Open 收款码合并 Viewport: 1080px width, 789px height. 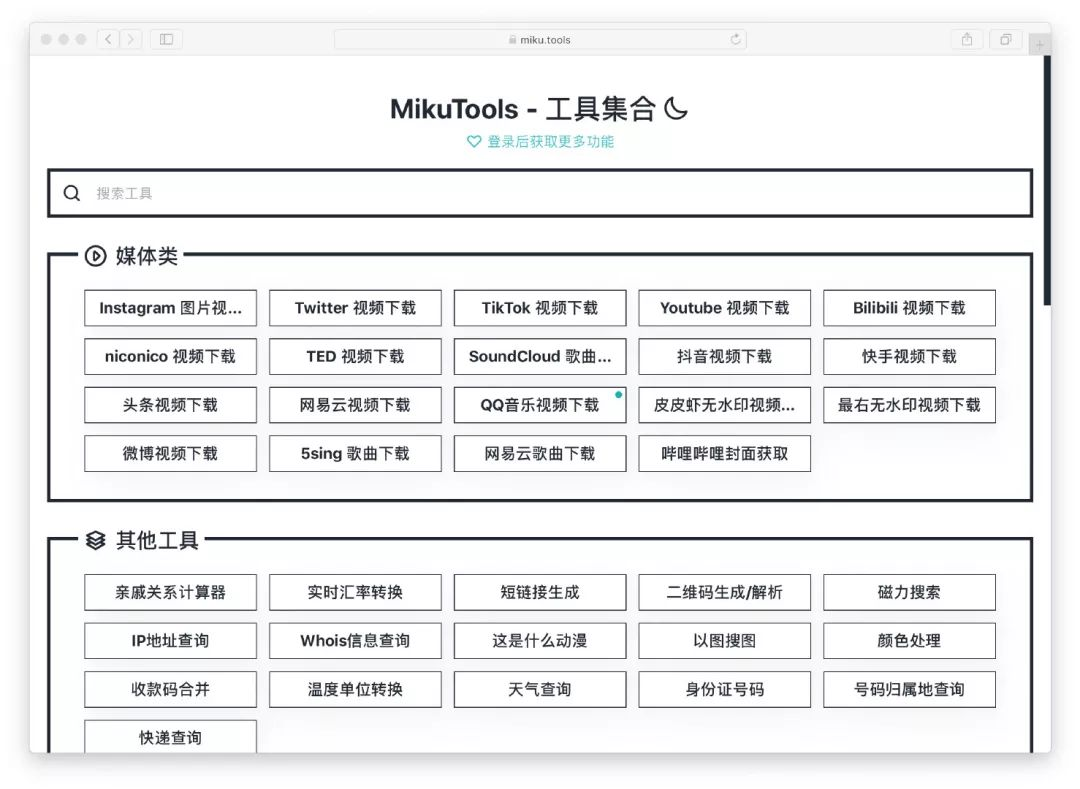click(170, 689)
